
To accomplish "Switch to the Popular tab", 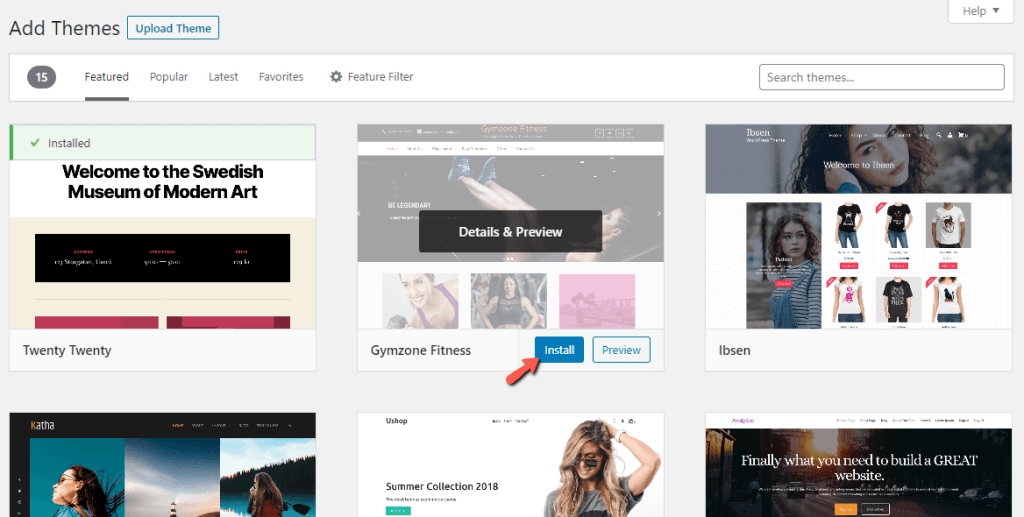I will coord(168,77).
